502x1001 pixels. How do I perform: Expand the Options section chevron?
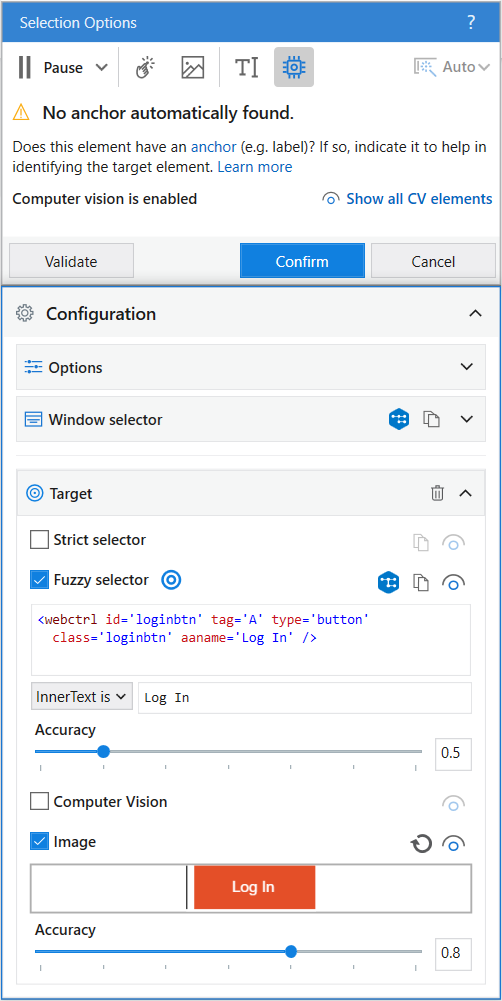point(467,367)
